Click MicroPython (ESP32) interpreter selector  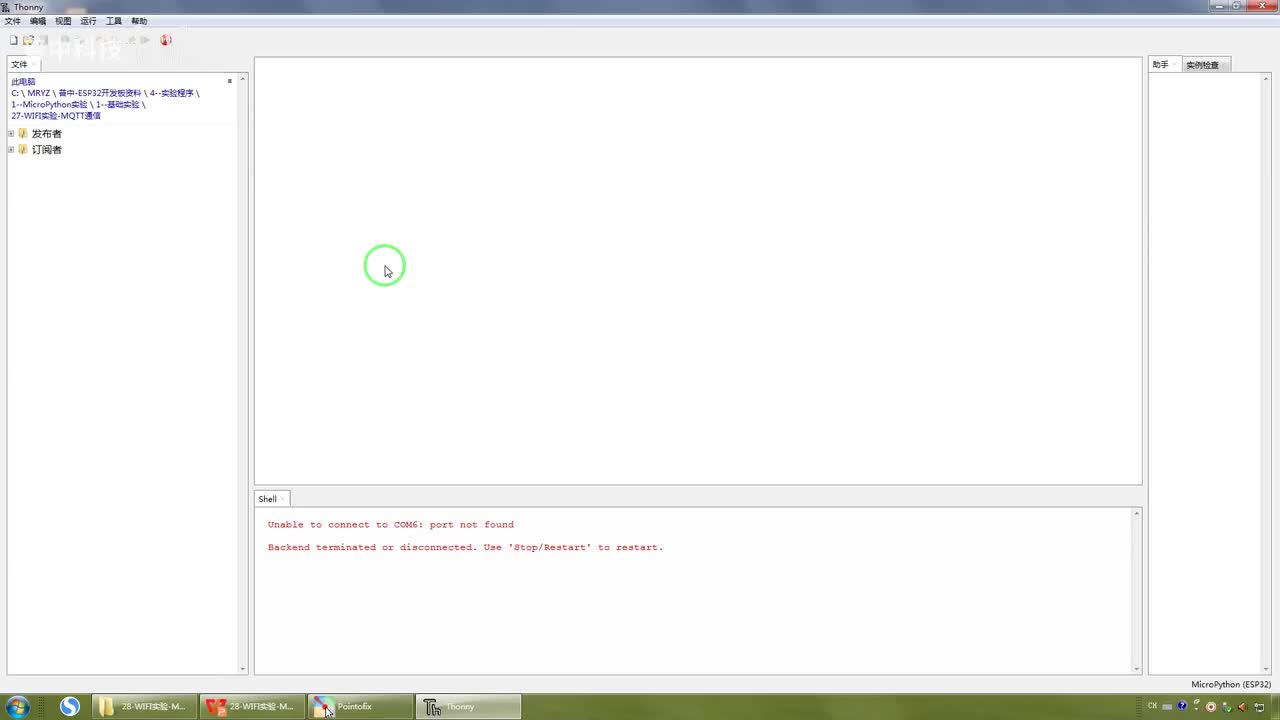(1231, 684)
